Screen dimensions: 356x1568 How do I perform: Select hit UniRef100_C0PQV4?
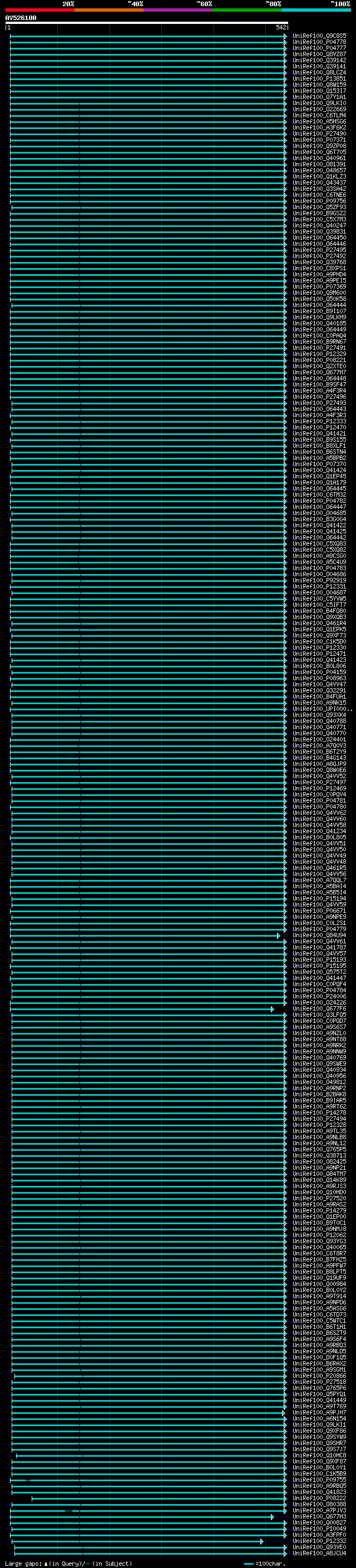click(x=319, y=794)
